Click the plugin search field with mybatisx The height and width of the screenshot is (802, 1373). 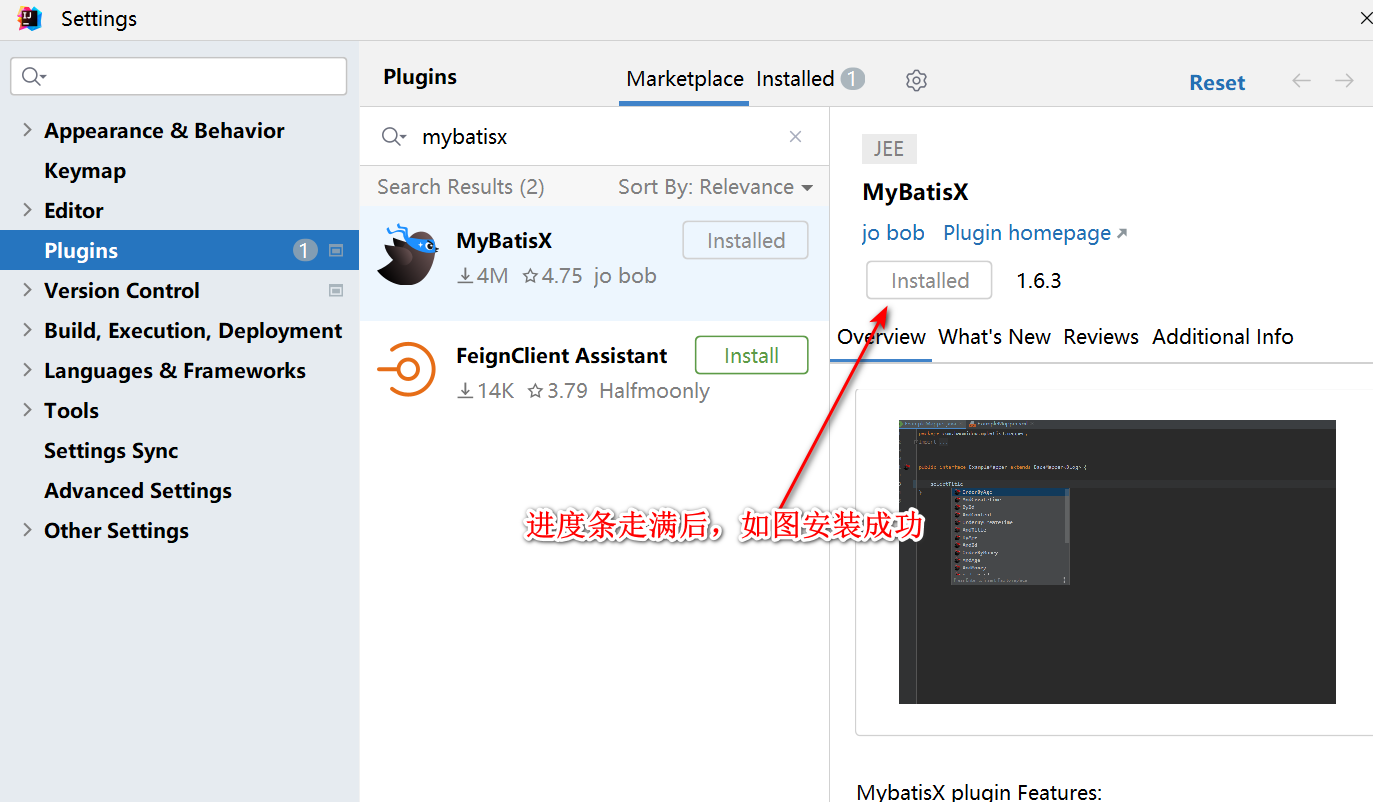pos(594,137)
